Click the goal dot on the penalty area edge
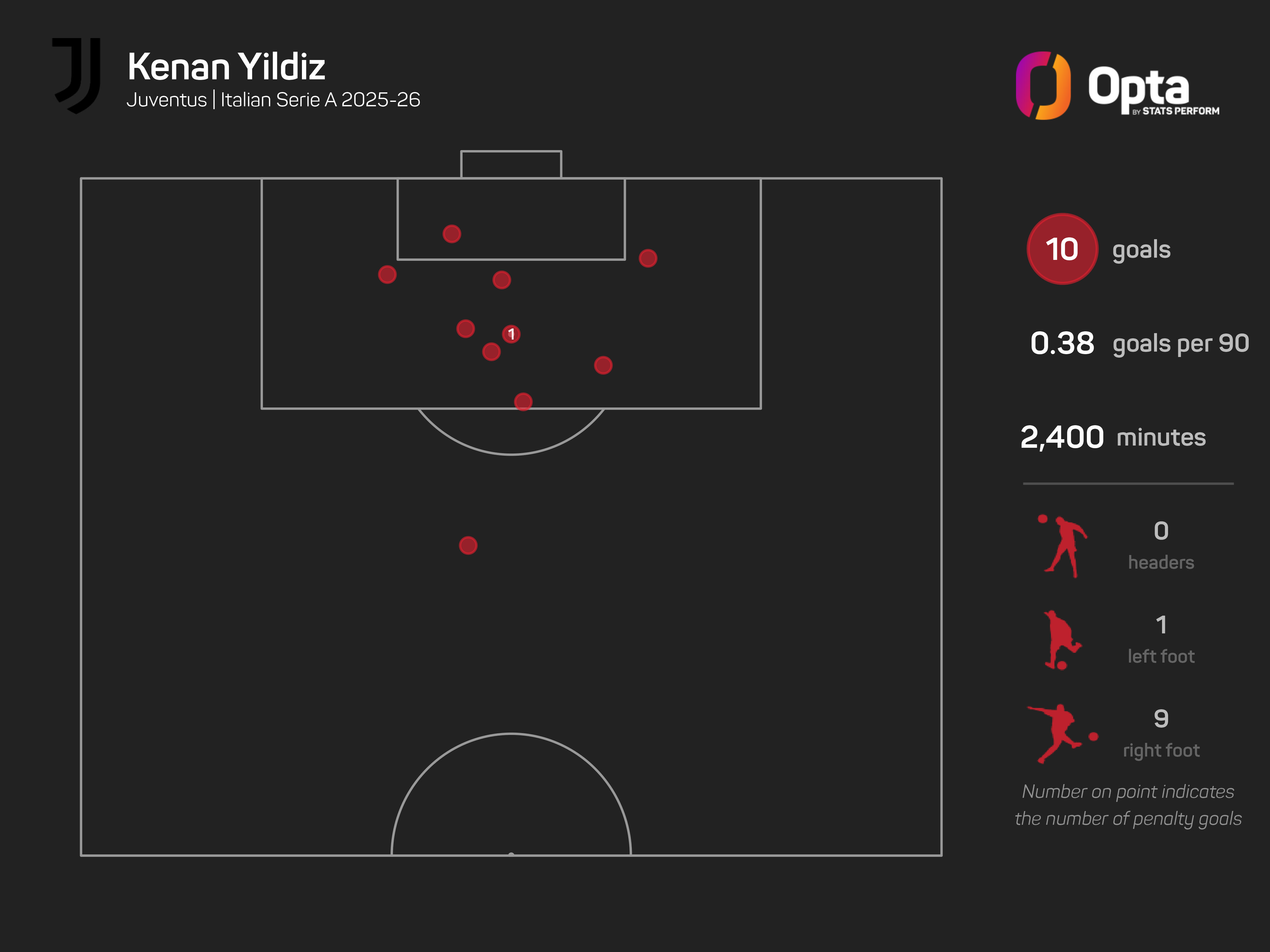The image size is (1270, 952). [523, 402]
